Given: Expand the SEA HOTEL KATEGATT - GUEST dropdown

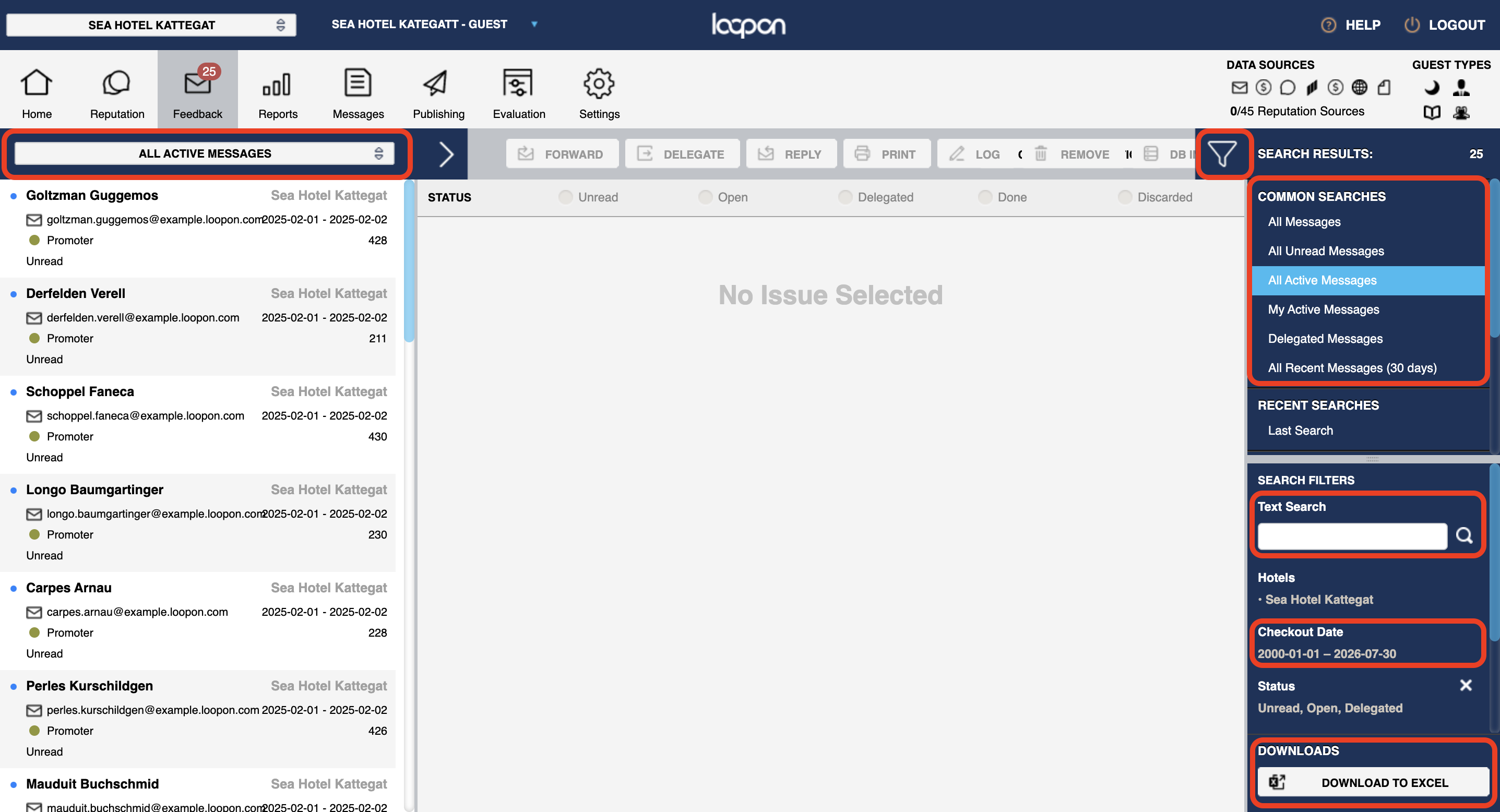Looking at the screenshot, I should (x=434, y=25).
